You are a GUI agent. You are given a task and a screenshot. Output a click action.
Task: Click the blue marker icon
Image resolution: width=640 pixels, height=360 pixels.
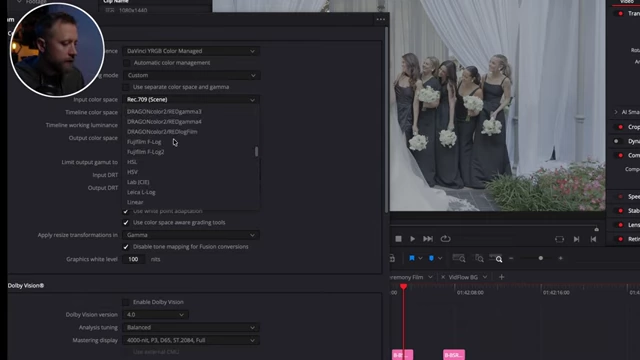[431, 258]
